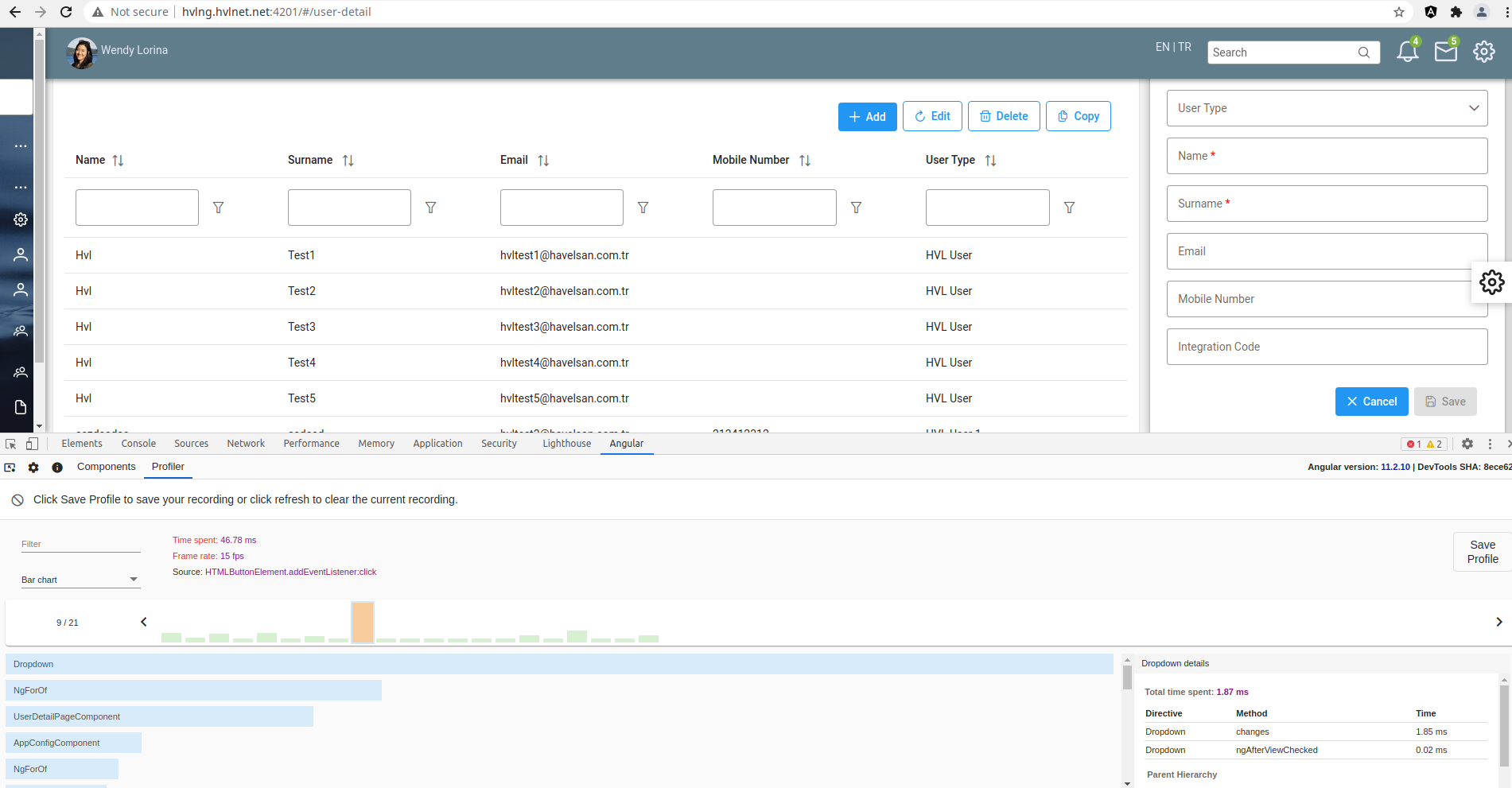Sort by User Type column arrows
The image size is (1512, 788).
point(990,161)
